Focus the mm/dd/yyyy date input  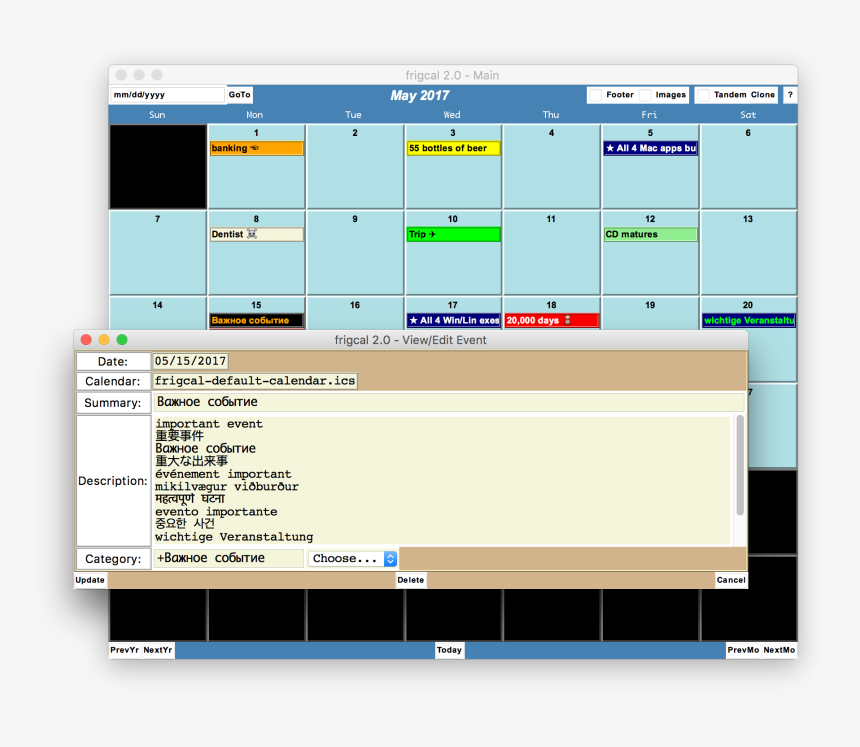(167, 95)
